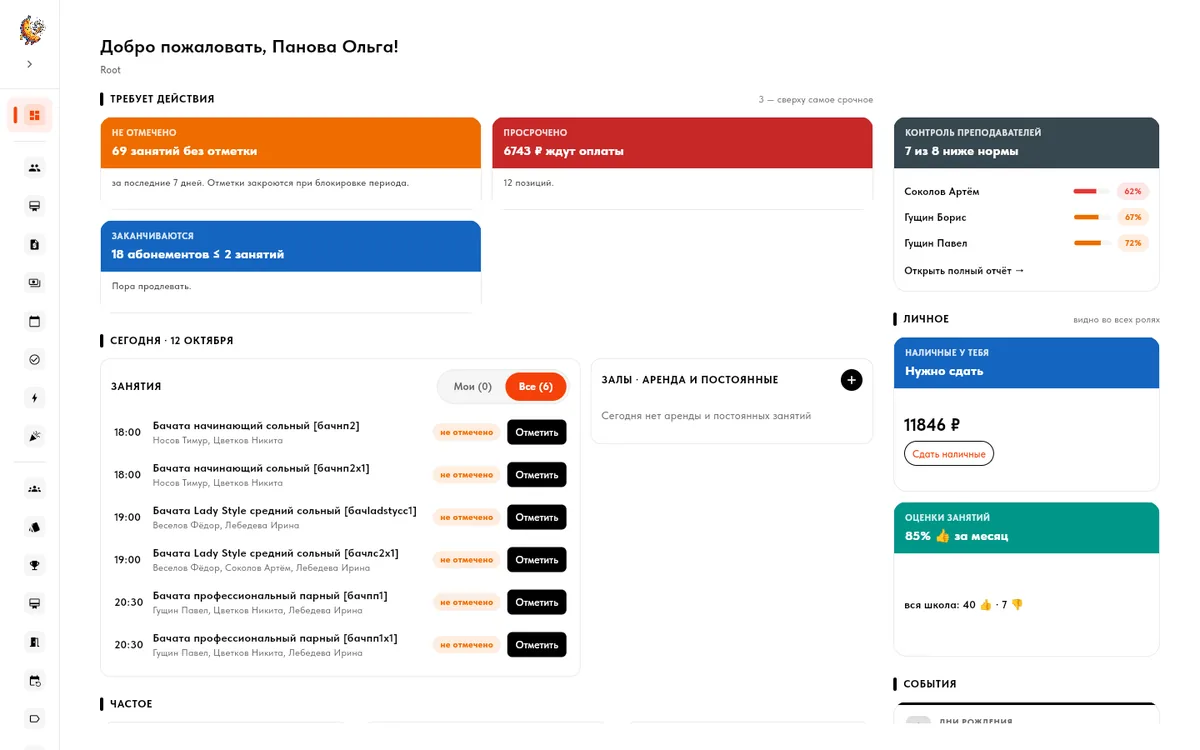1200x750 pixels.
Task: Open the calendar-with-refresh icon in sidebar
Action: tap(34, 680)
